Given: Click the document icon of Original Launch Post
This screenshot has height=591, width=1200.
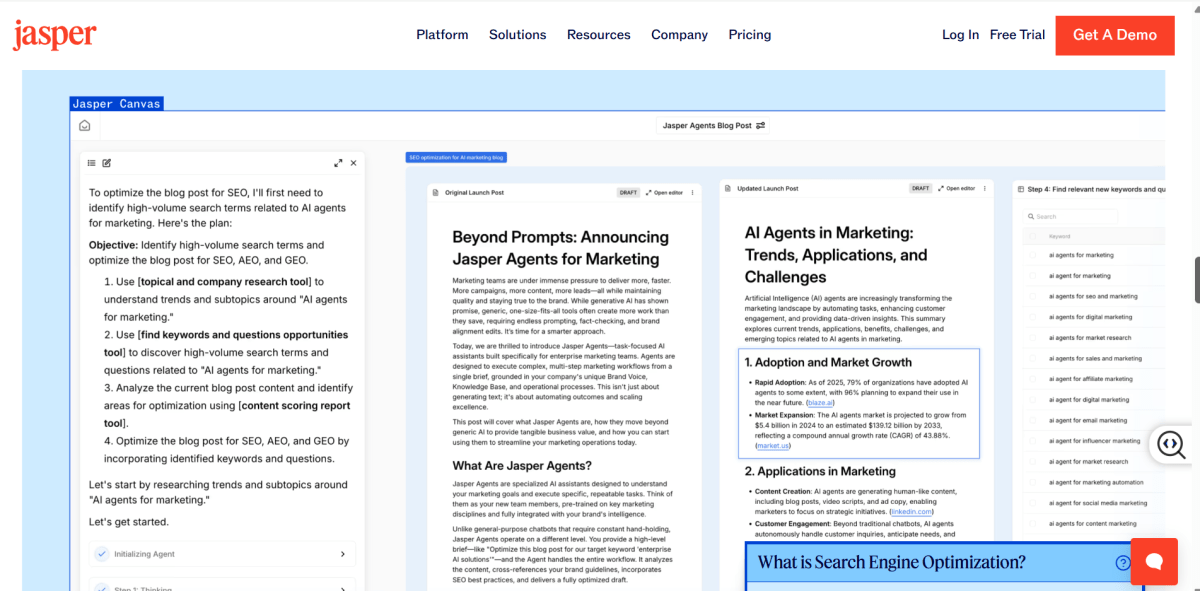Looking at the screenshot, I should pyautogui.click(x=436, y=192).
